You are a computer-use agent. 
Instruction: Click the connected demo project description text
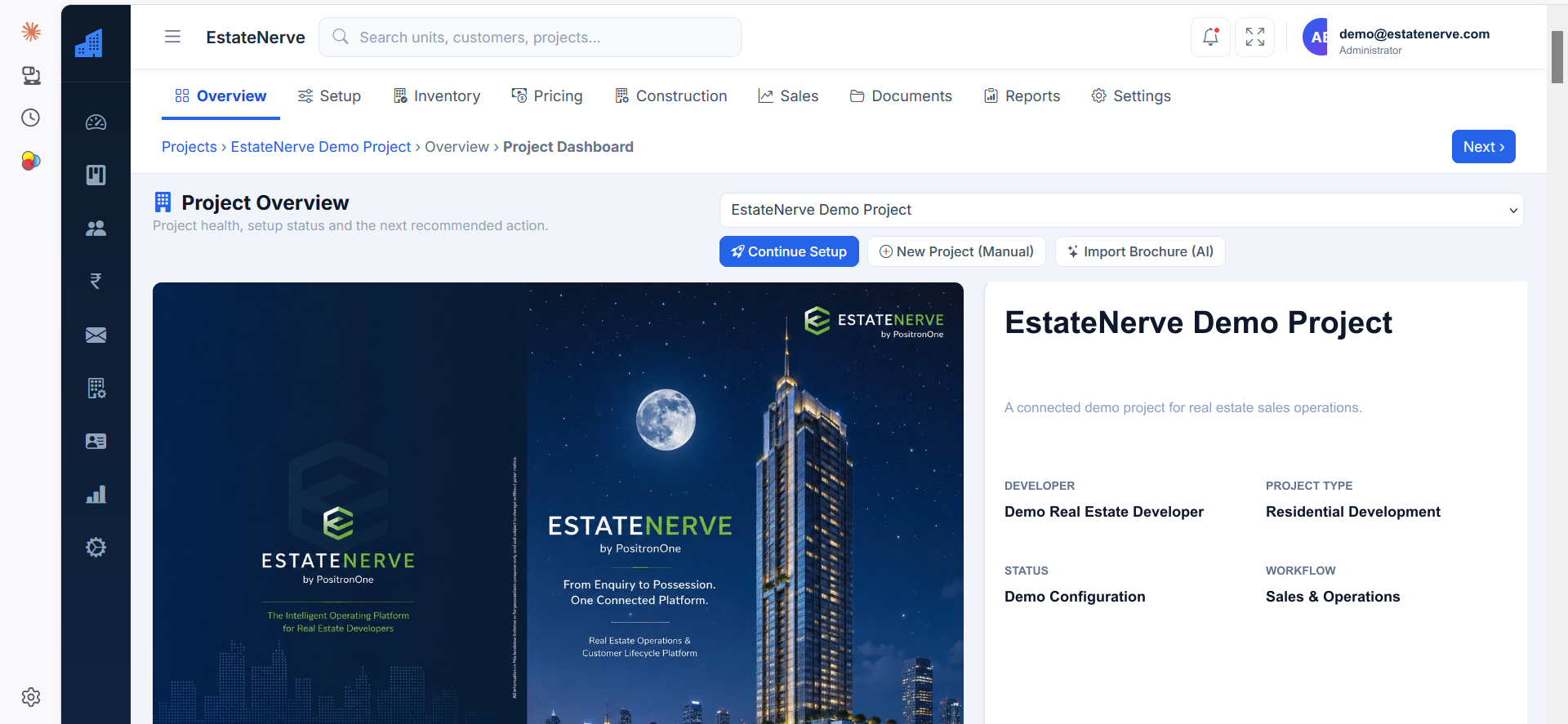[1183, 407]
